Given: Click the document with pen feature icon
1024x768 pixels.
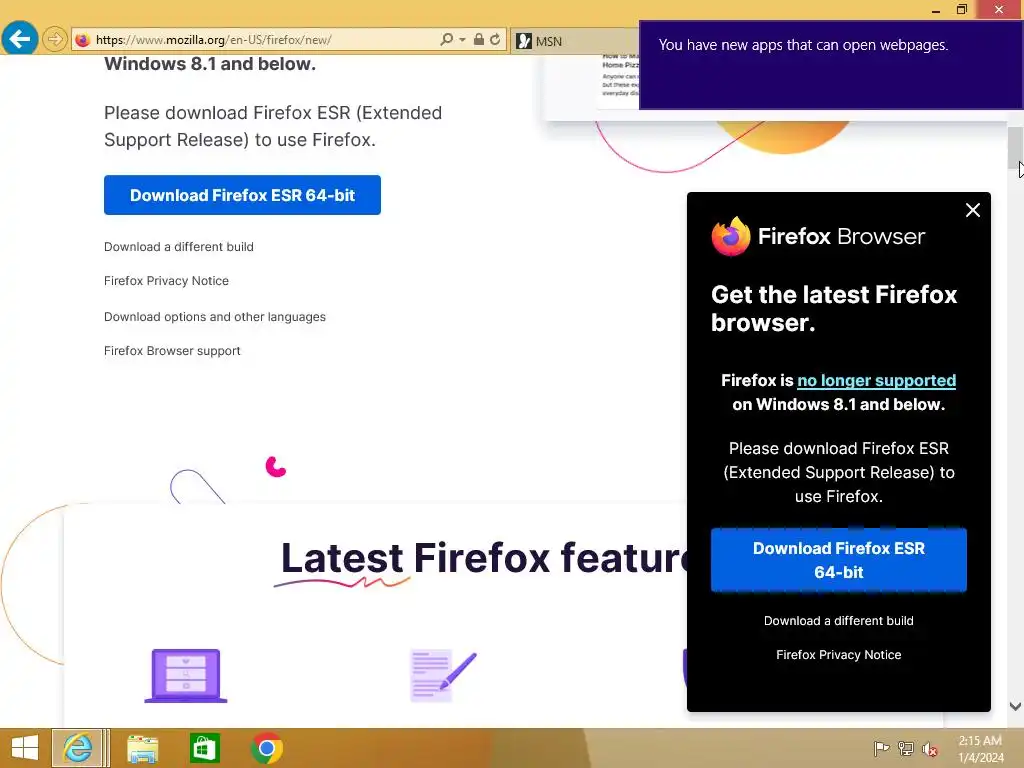Looking at the screenshot, I should 443,676.
